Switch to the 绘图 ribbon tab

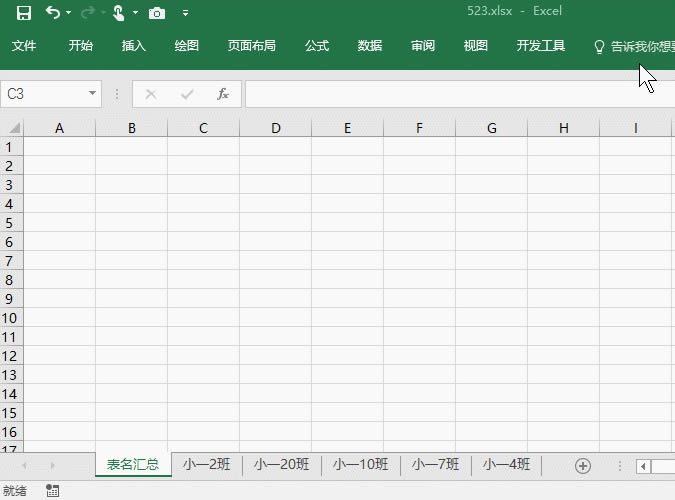(186, 46)
